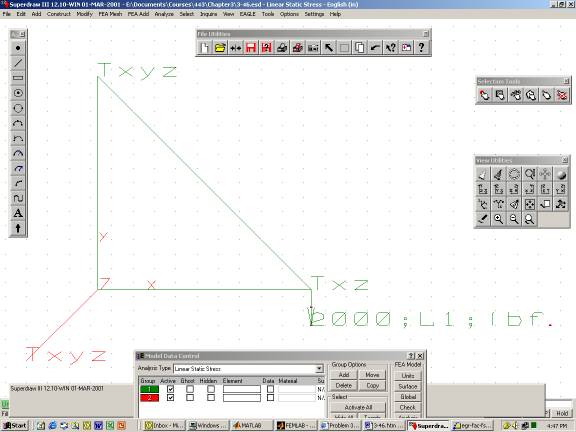Select the Line drawing tool
This screenshot has width=576, height=432.
point(18,63)
